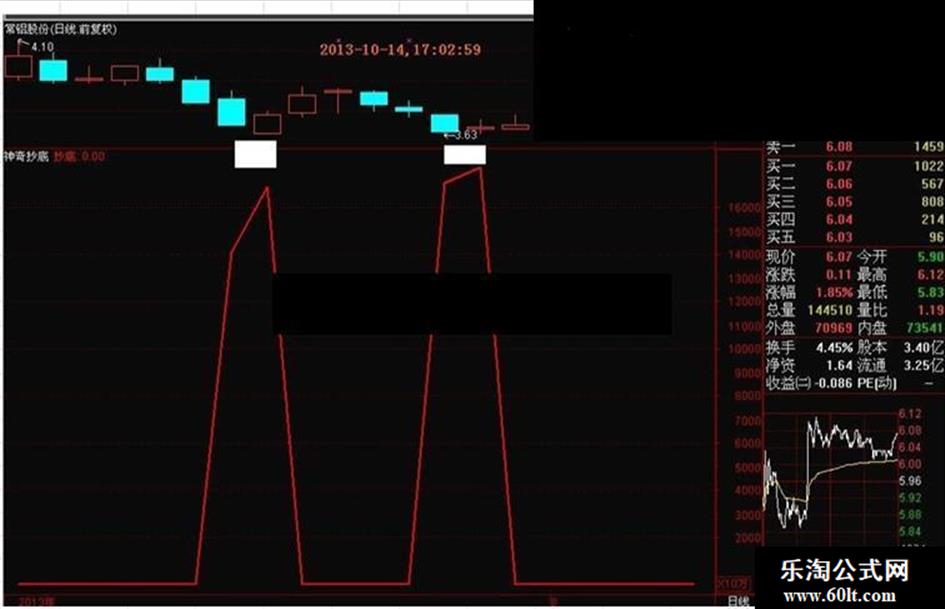Click the 买一 volume 1022
Screen dimensions: 945x609
point(929,166)
